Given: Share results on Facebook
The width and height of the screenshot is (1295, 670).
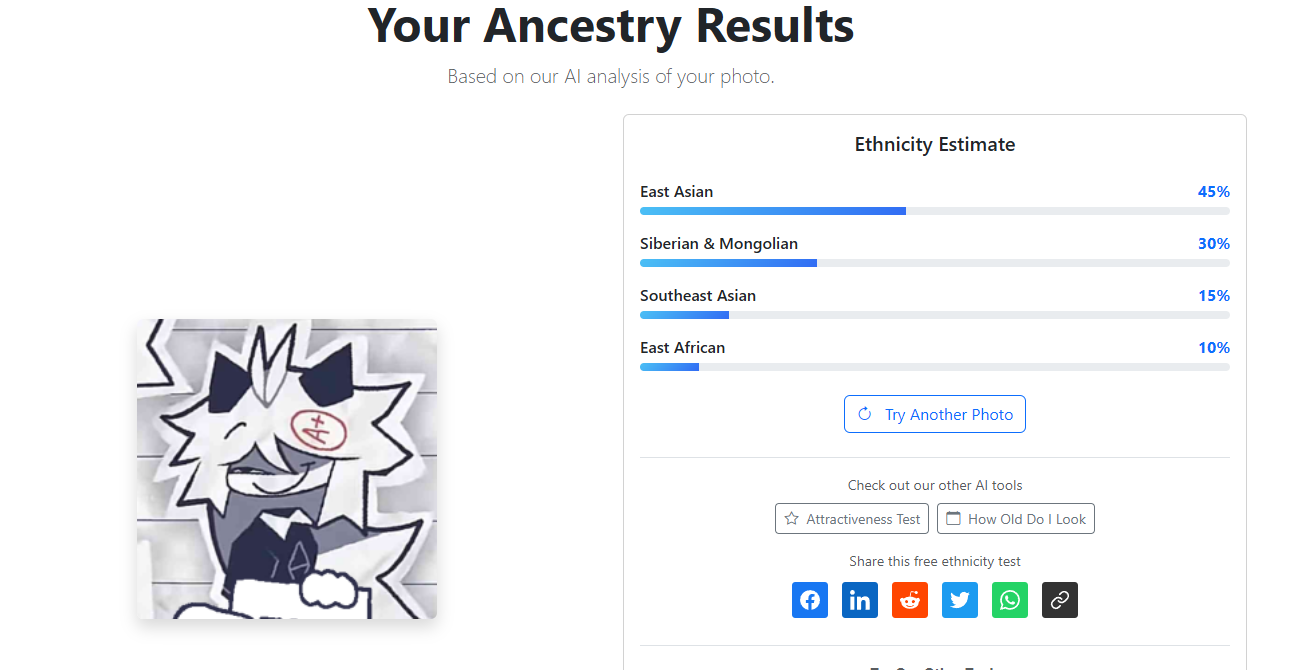Looking at the screenshot, I should click(810, 600).
